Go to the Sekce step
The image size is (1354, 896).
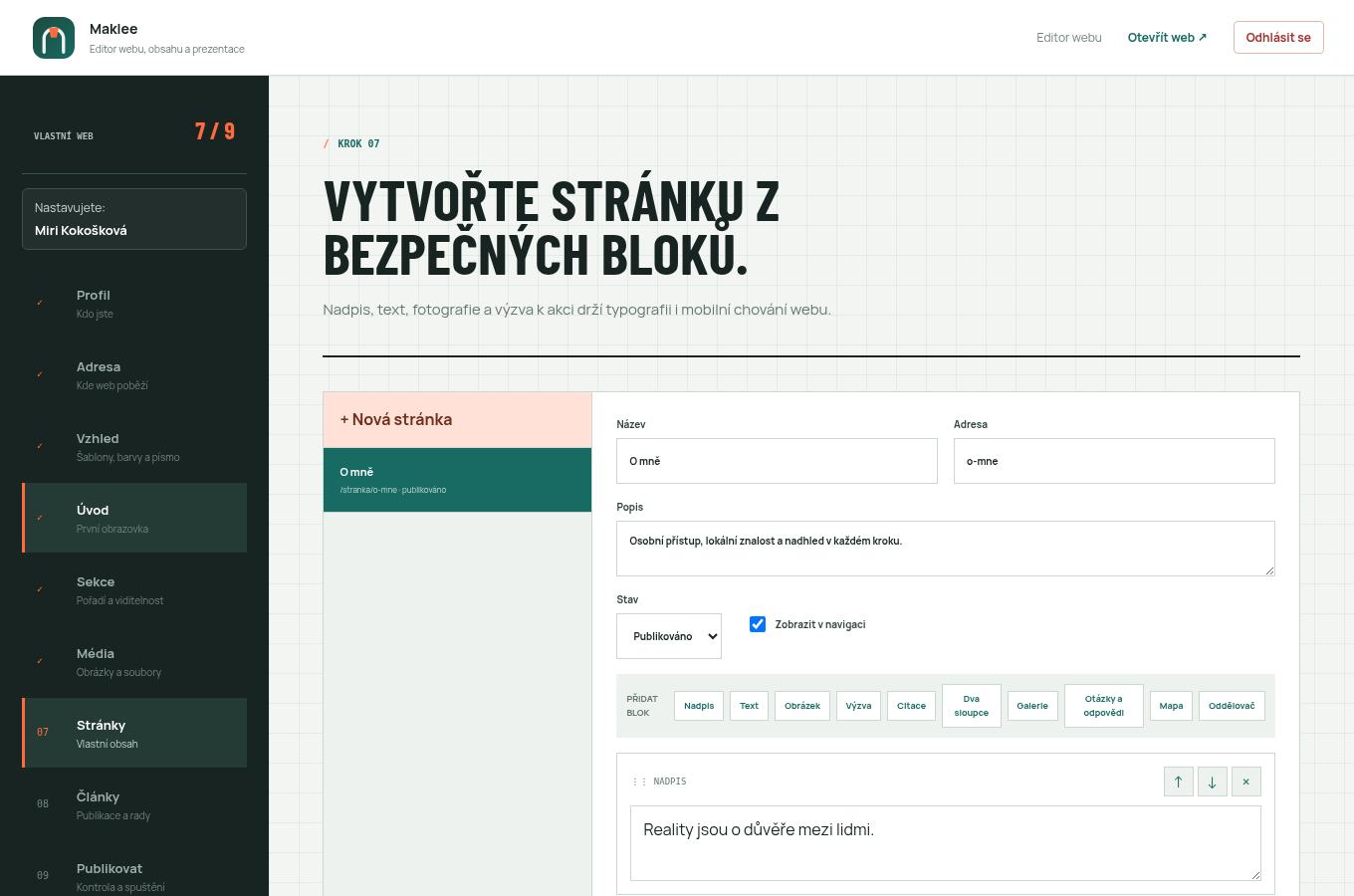(x=134, y=589)
